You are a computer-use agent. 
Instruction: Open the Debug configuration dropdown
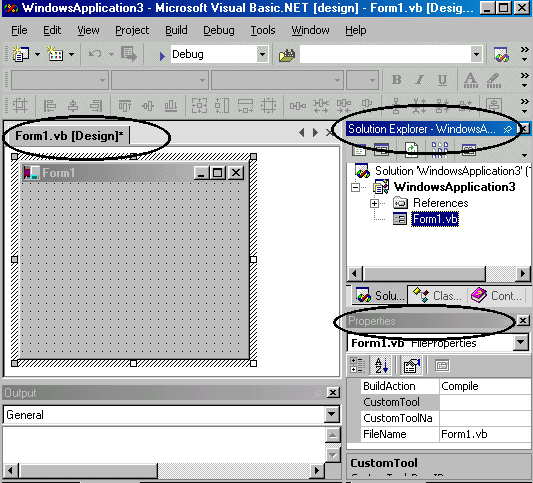pos(262,54)
